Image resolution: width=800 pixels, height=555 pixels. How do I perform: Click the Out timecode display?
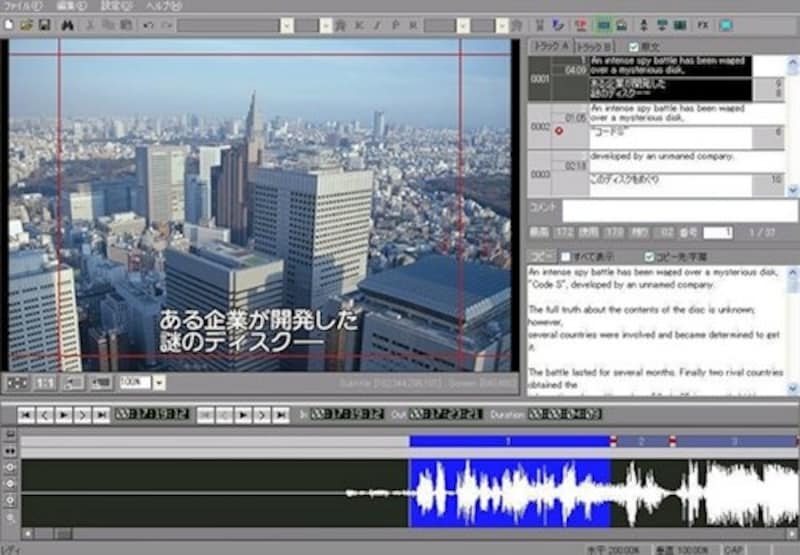click(445, 414)
